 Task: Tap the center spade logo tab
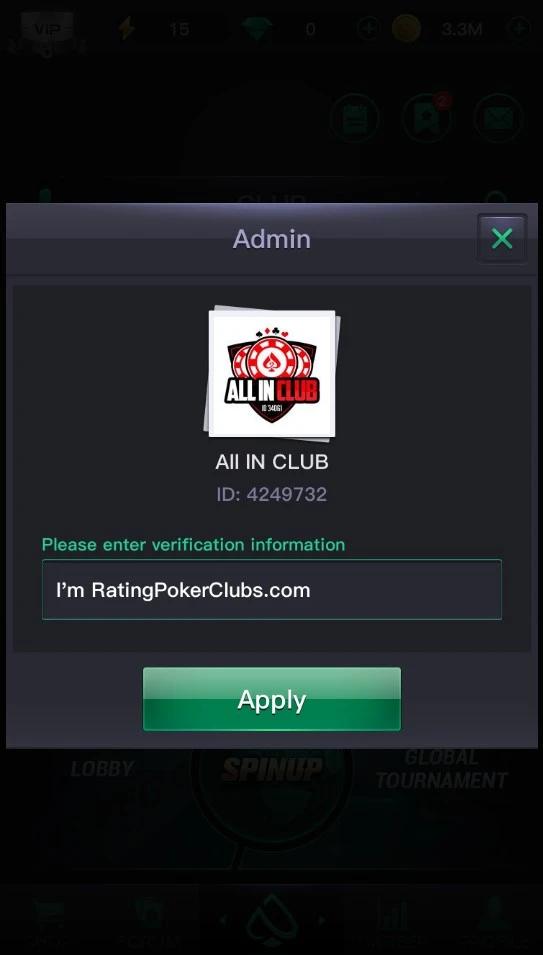(x=272, y=920)
